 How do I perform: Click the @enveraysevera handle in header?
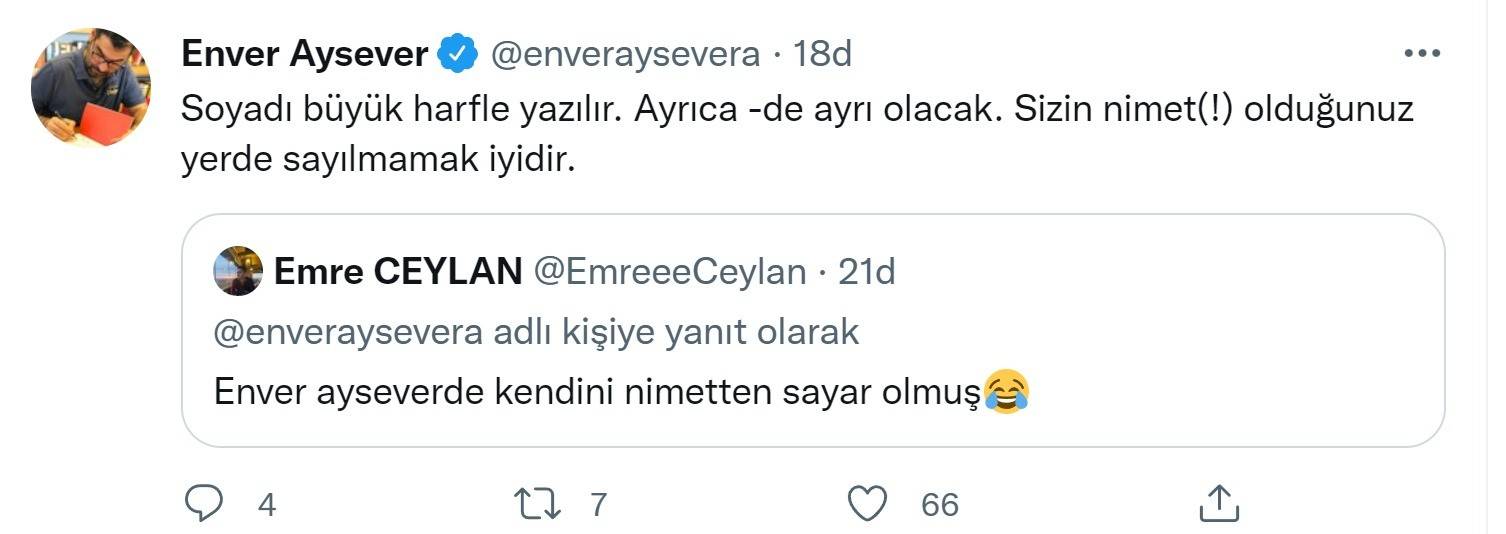click(625, 54)
